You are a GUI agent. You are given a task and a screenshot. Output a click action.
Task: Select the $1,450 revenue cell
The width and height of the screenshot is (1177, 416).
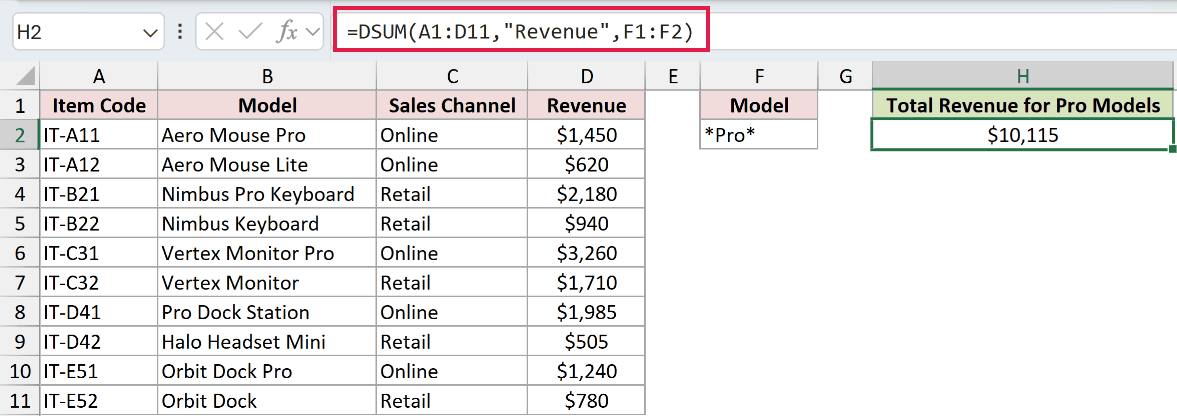click(586, 135)
